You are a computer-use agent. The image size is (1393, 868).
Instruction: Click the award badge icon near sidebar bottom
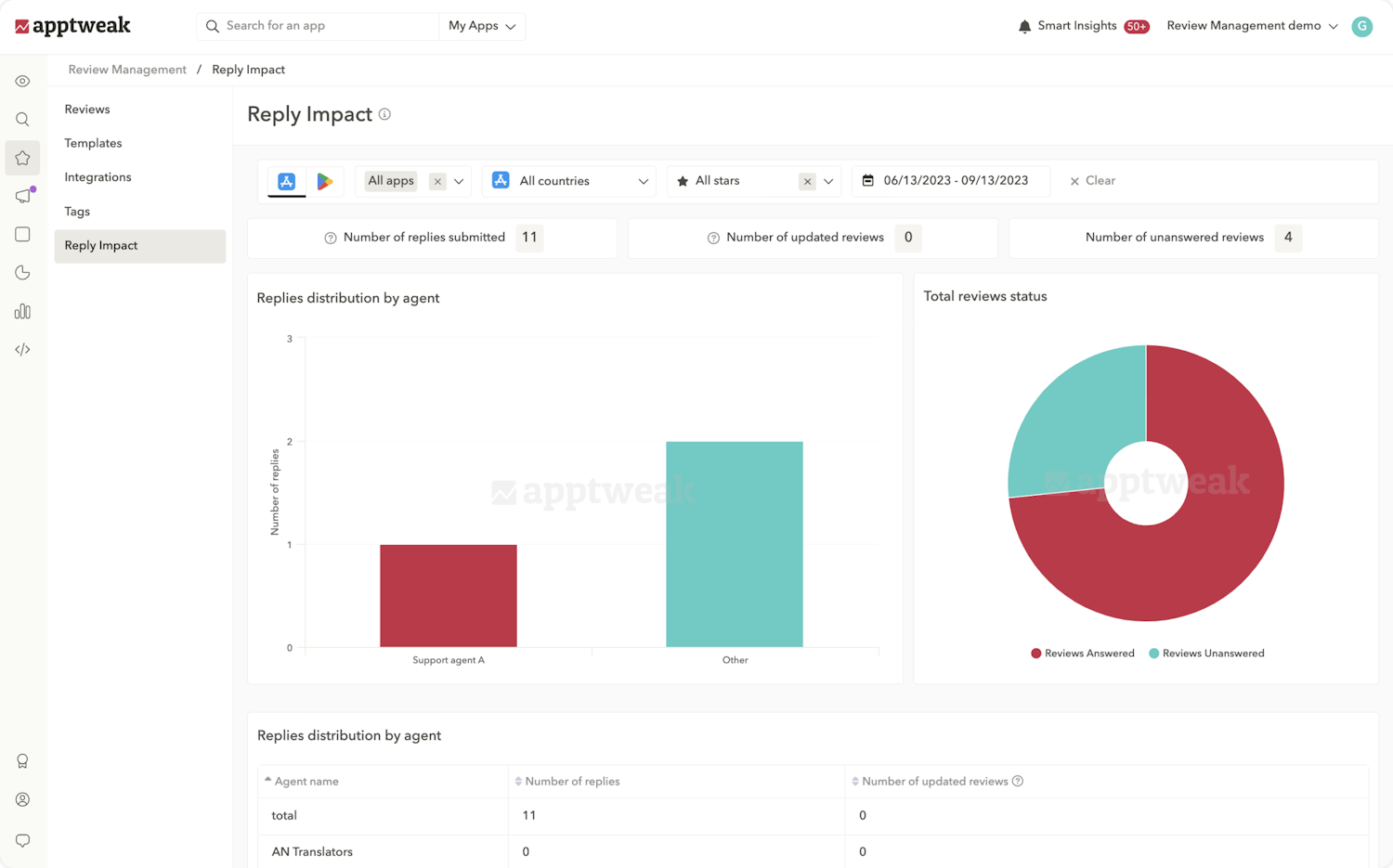point(22,760)
